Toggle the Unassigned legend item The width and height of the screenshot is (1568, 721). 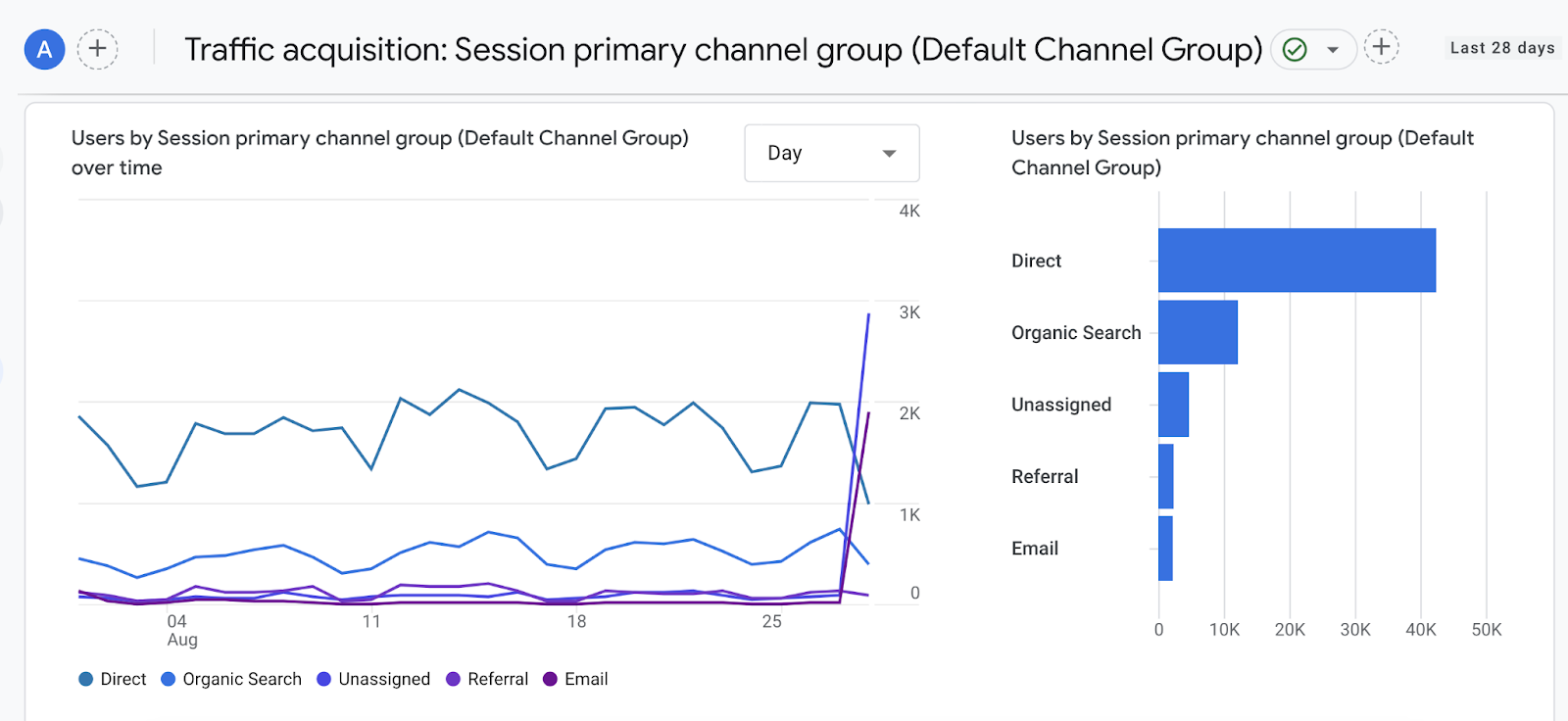[373, 679]
